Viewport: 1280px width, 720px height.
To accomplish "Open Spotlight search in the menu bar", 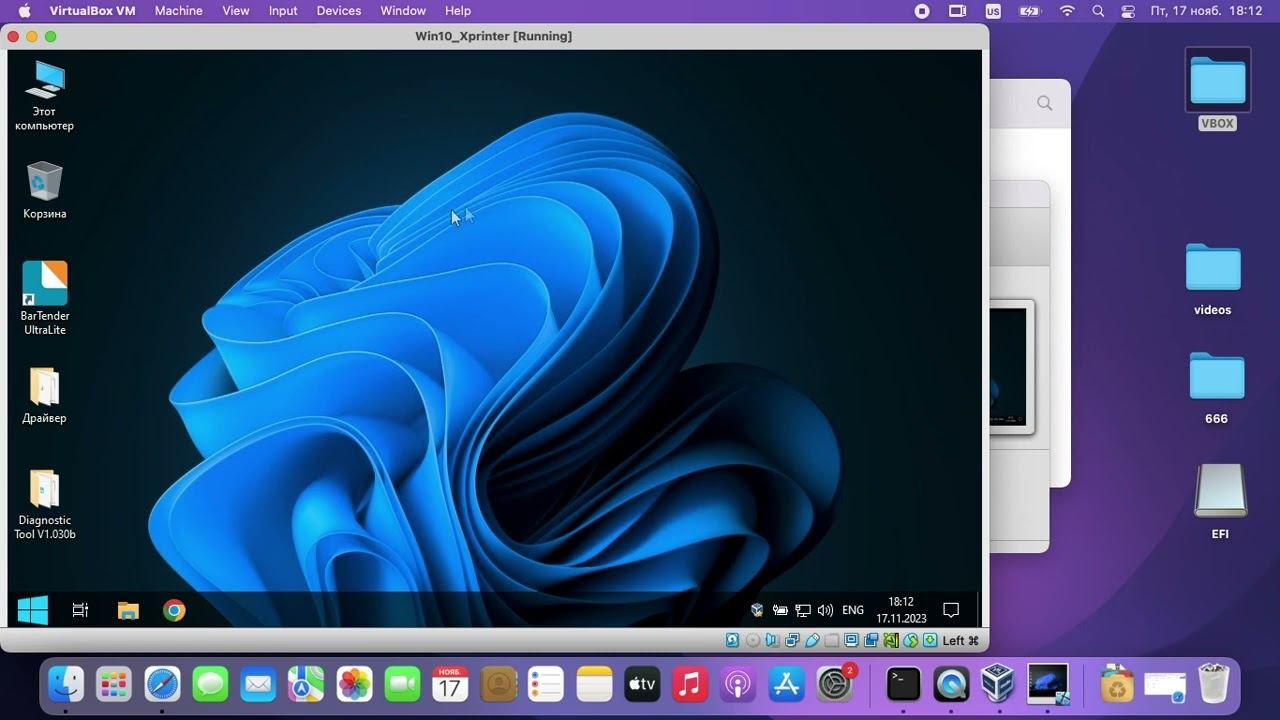I will pyautogui.click(x=1098, y=11).
